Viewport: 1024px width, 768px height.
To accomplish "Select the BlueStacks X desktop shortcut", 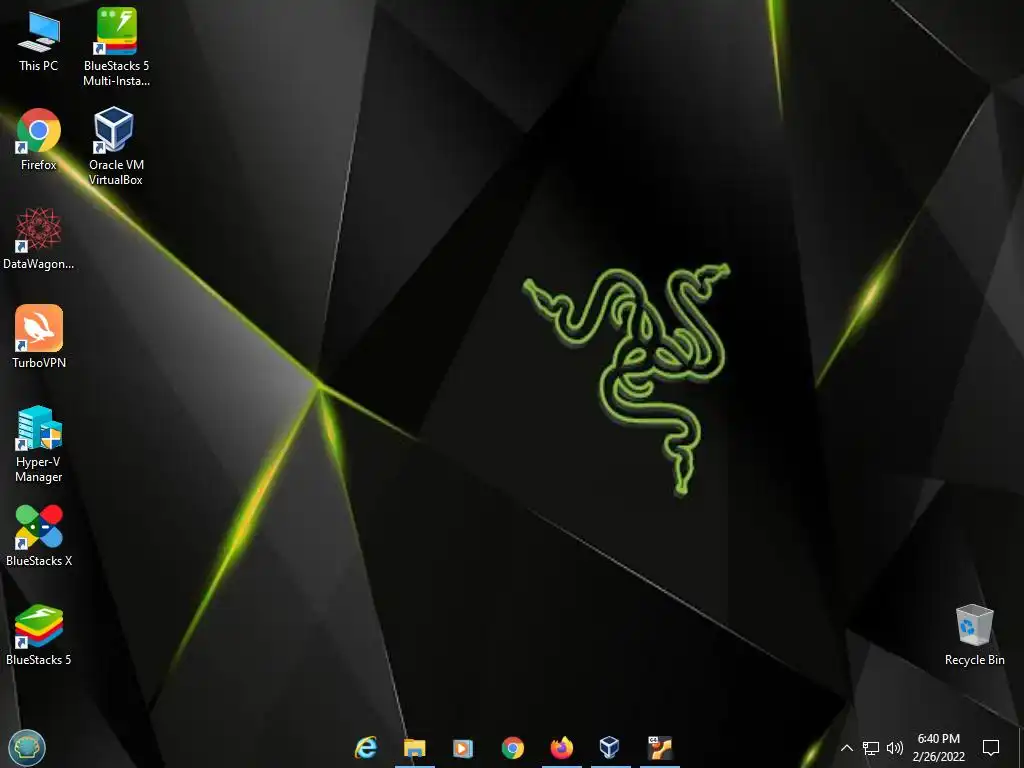I will point(39,536).
